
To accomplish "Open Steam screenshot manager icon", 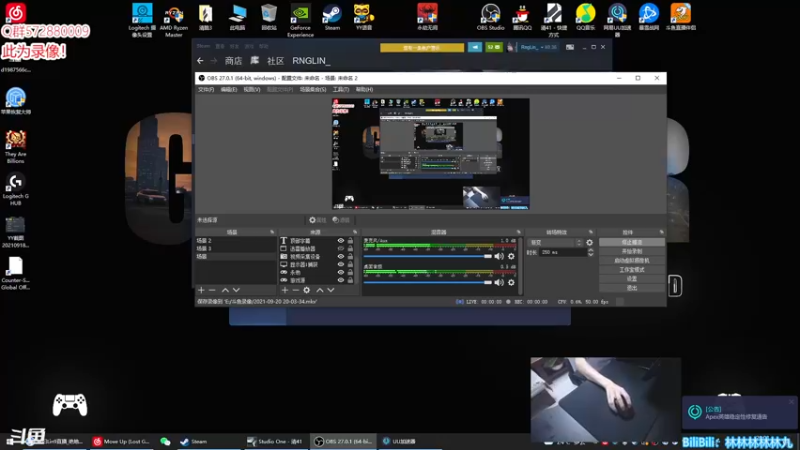I will pyautogui.click(x=570, y=47).
